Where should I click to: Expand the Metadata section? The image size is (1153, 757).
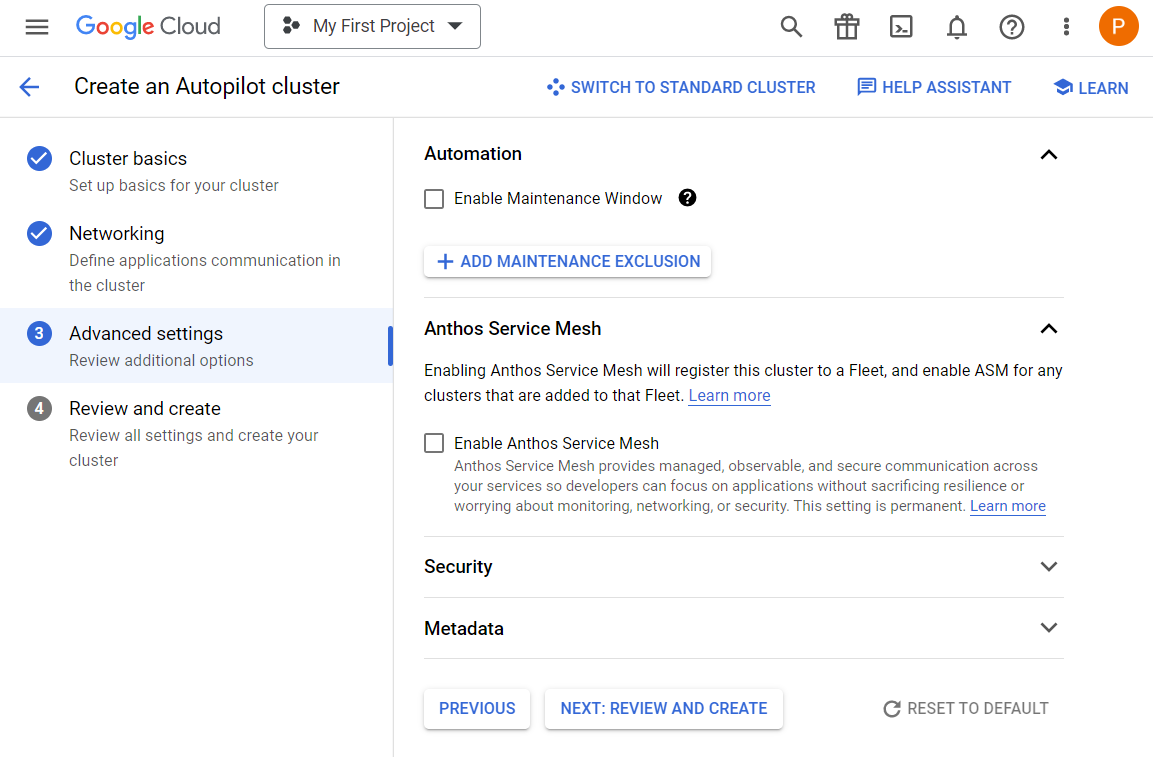[1048, 628]
